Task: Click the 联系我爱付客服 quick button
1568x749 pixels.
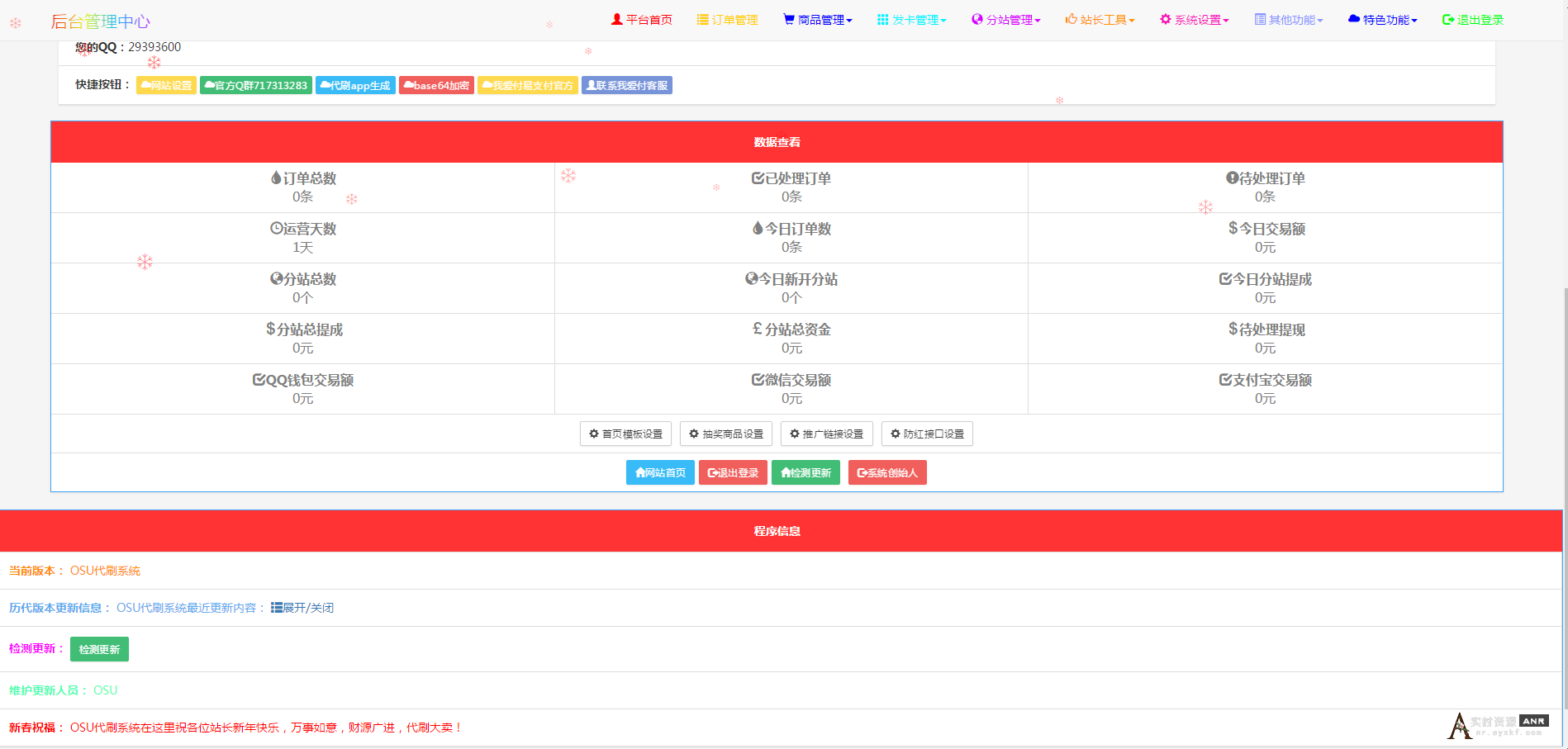Action: click(627, 85)
